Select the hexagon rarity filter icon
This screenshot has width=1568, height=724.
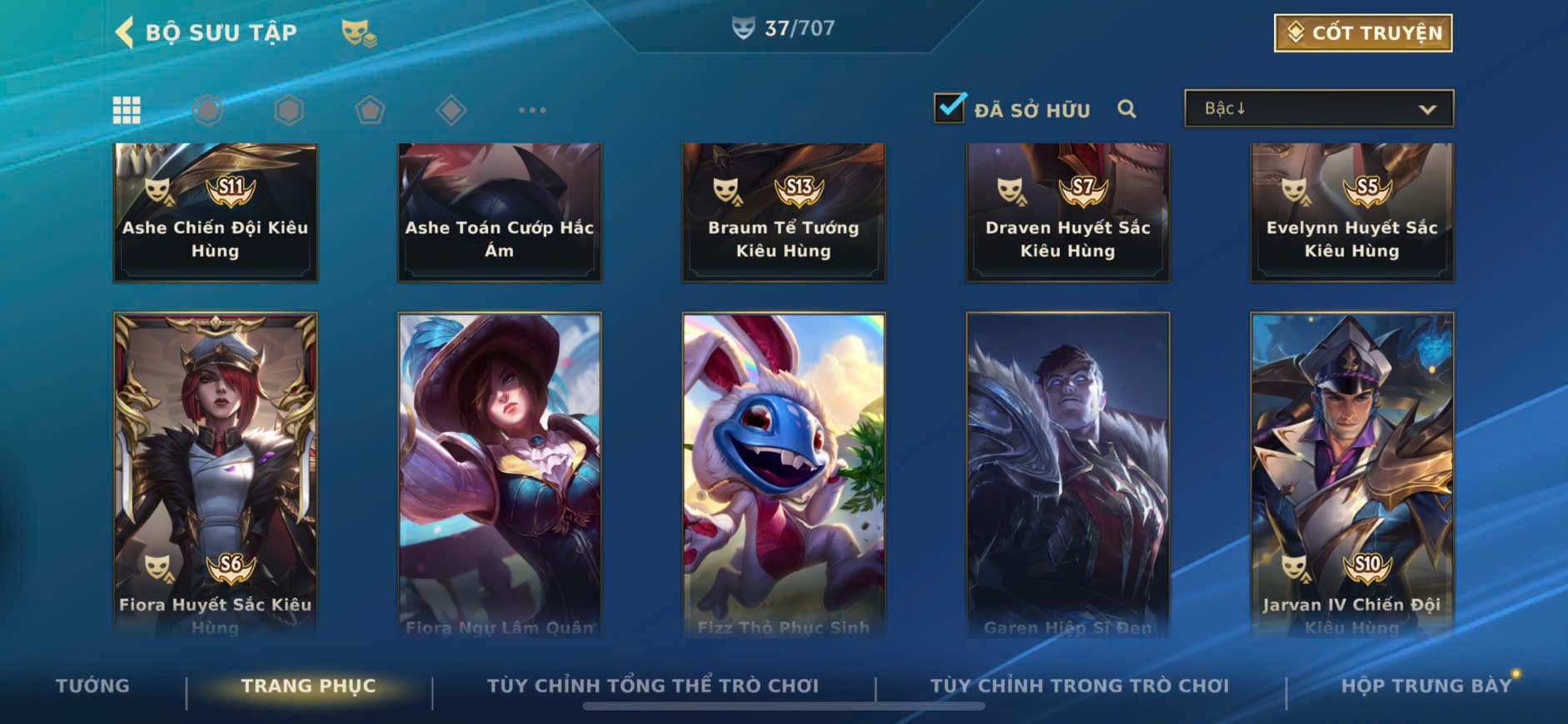289,110
